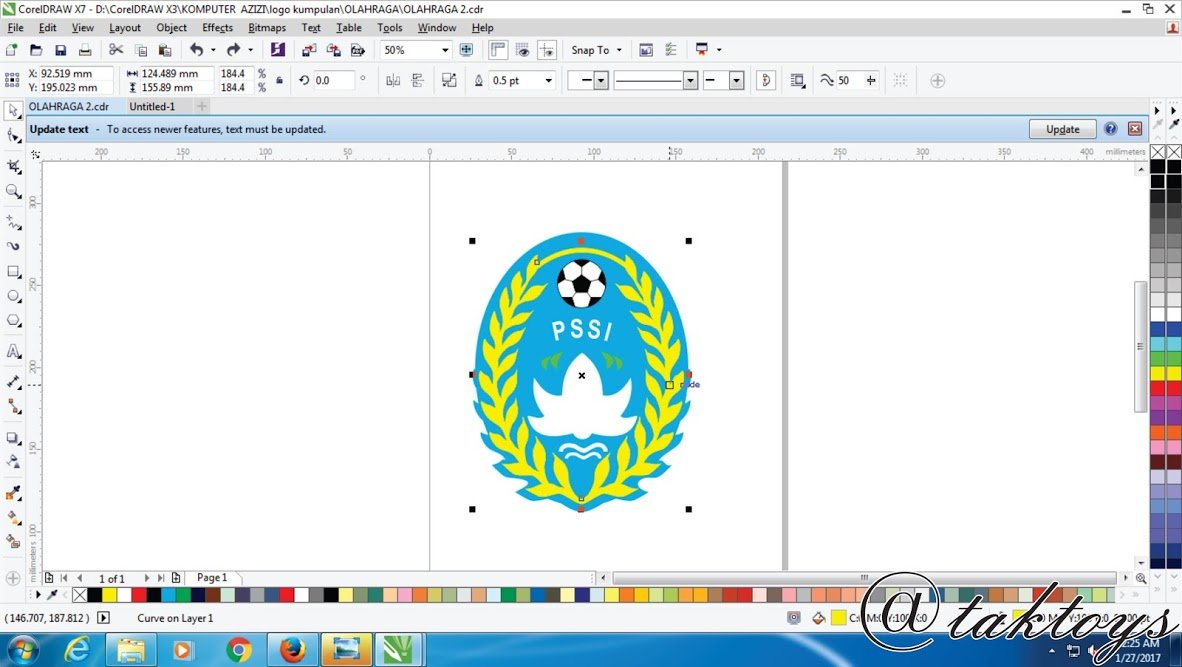The height and width of the screenshot is (667, 1182).
Task: Click the Undo arrow icon
Action: (196, 50)
